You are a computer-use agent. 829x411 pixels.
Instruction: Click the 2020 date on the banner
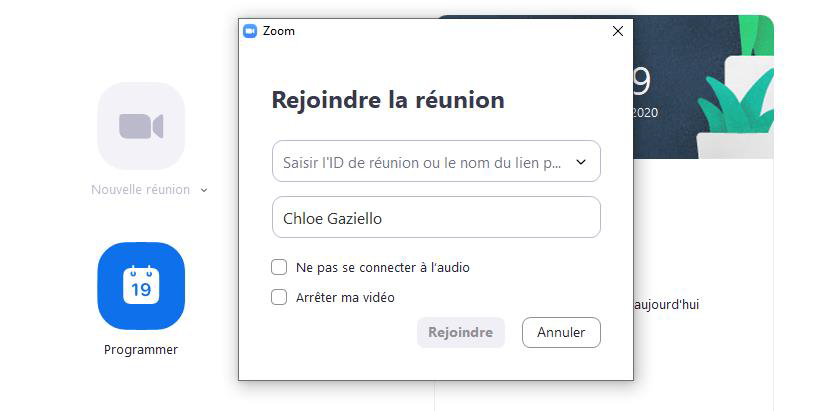645,113
